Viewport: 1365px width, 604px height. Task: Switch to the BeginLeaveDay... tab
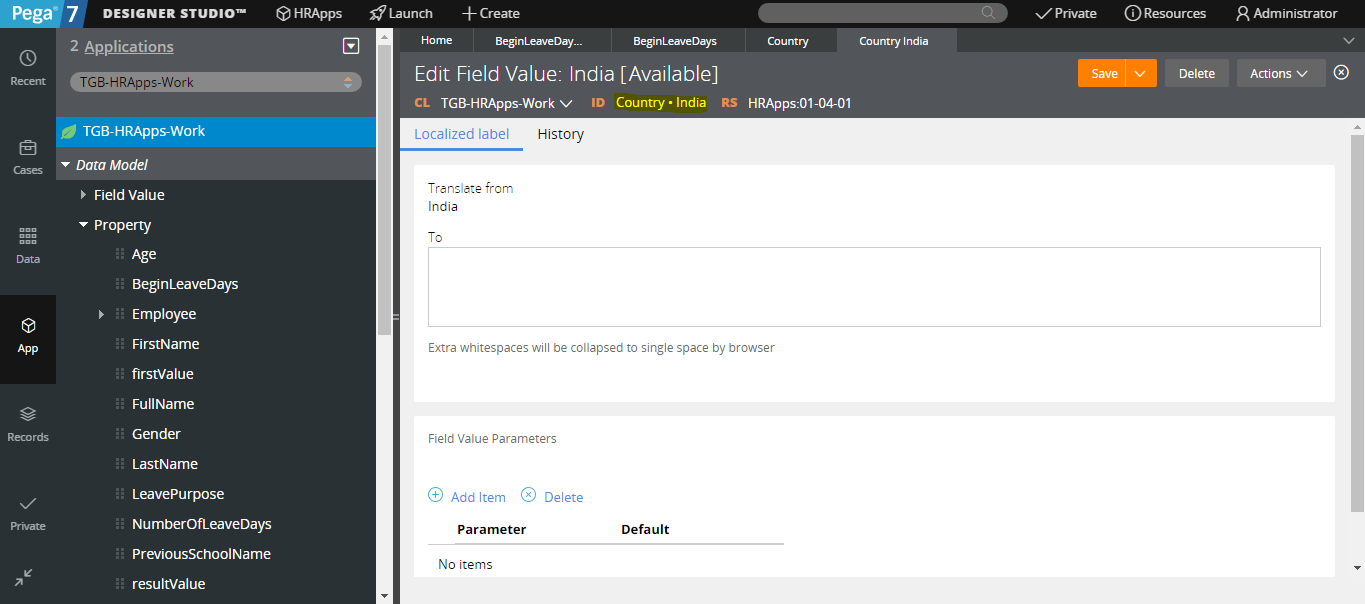tap(539, 41)
